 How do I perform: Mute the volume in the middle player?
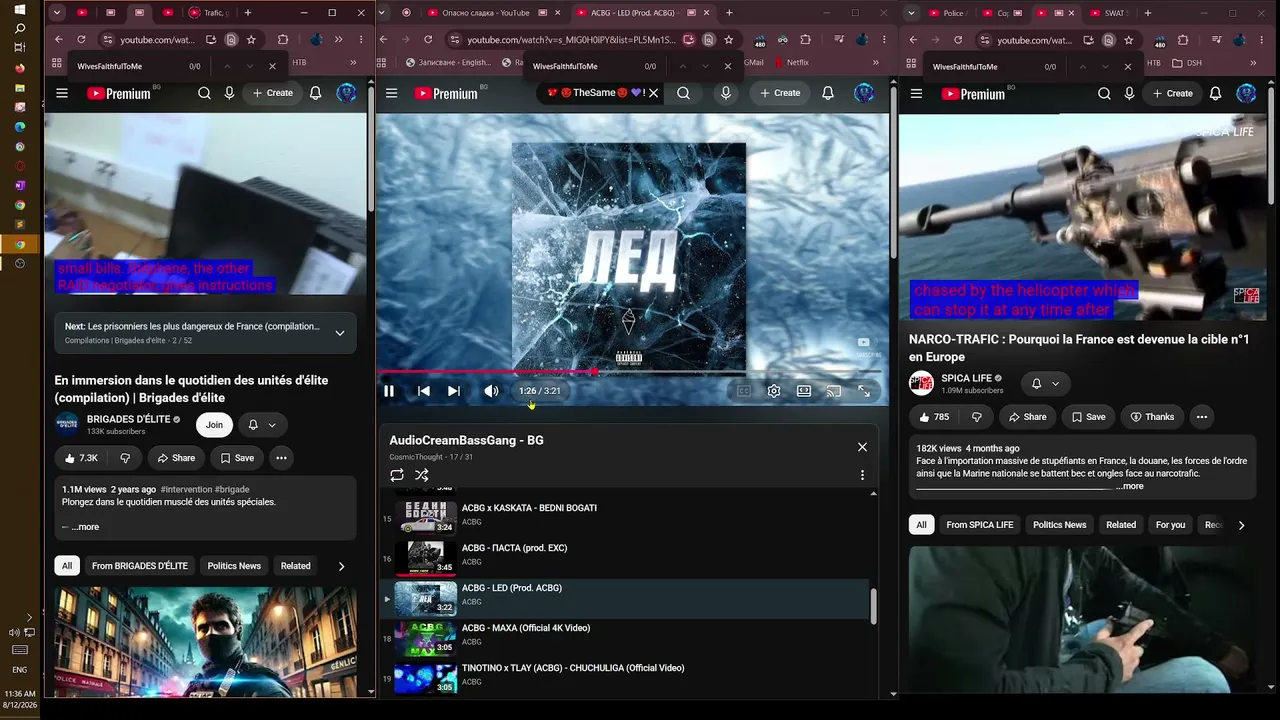click(x=491, y=391)
